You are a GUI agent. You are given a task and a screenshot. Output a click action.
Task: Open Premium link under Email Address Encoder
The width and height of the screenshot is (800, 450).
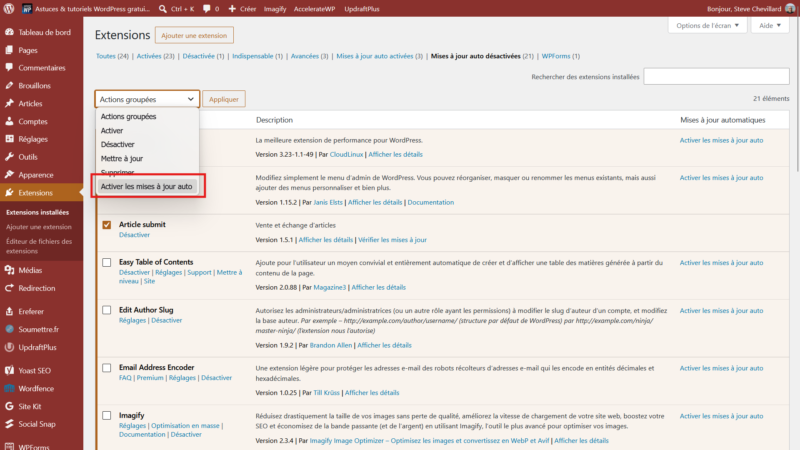coord(150,378)
